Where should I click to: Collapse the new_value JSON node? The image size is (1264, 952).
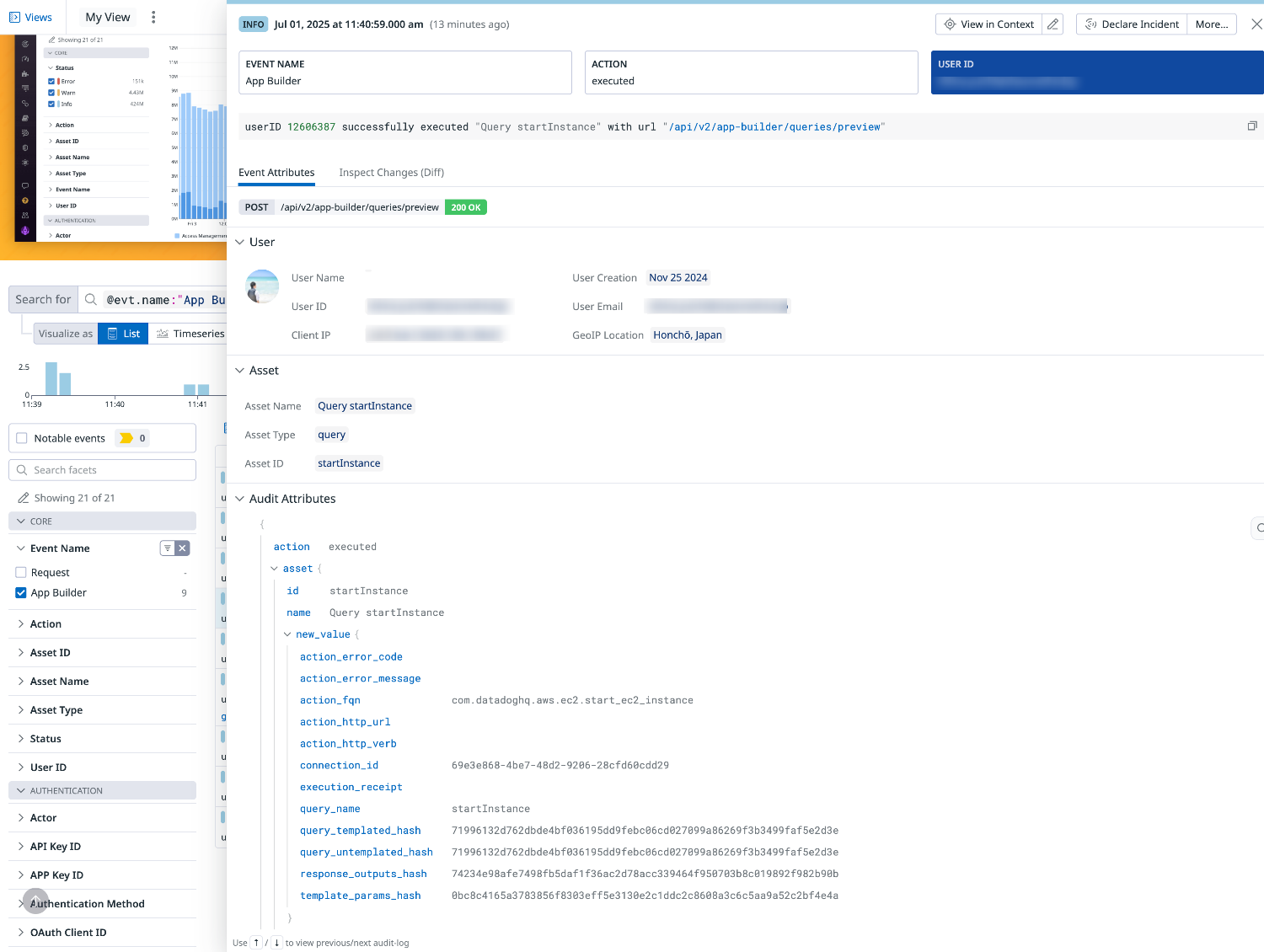287,634
